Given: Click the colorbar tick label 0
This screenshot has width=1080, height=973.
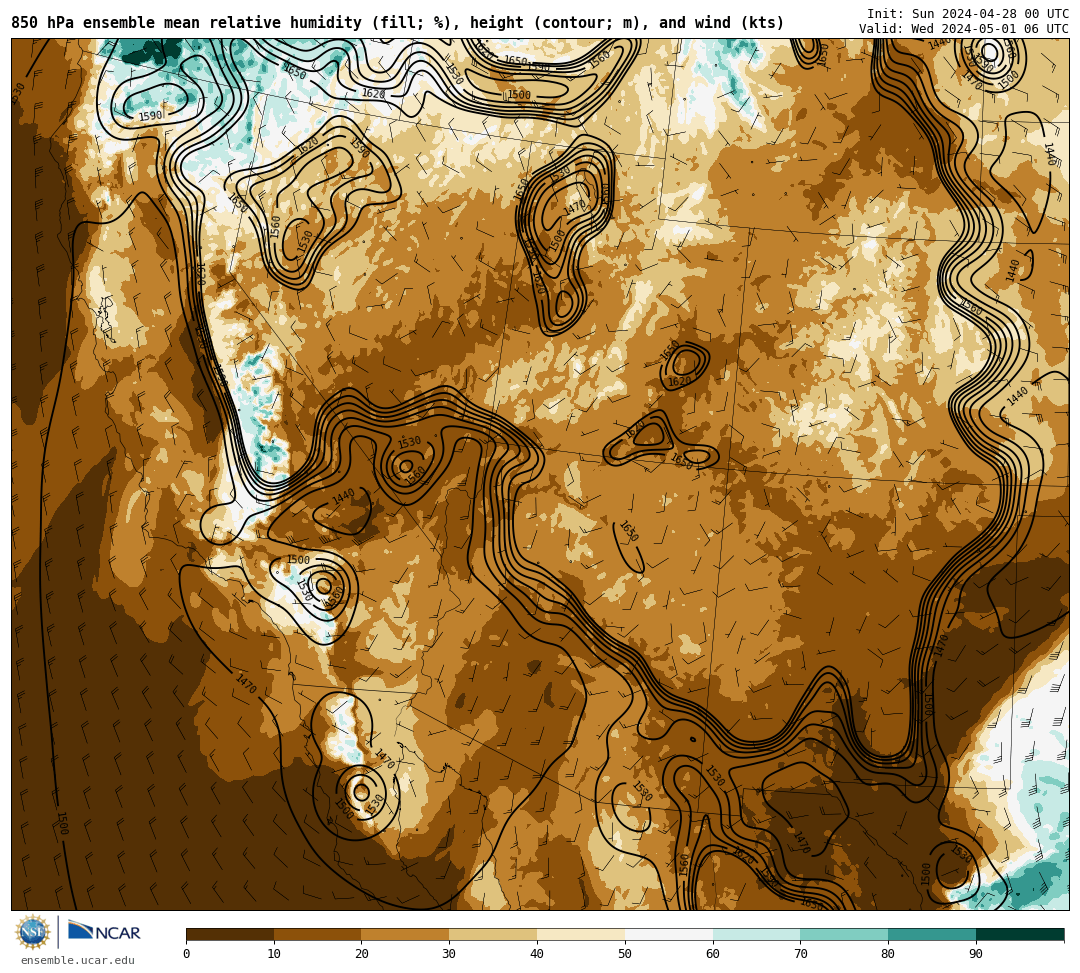Looking at the screenshot, I should [187, 954].
